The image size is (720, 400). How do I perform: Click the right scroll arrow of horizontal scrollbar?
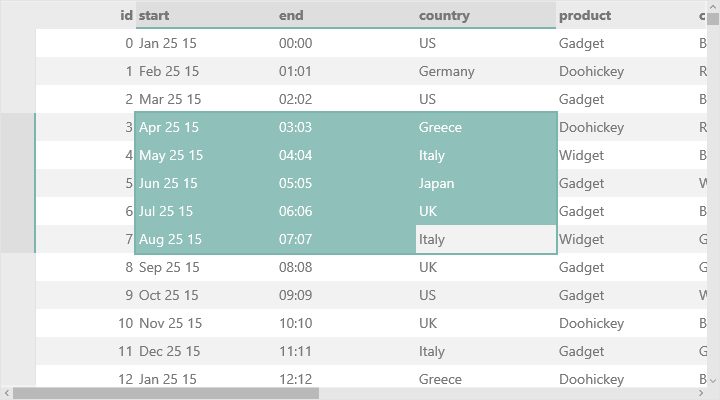click(713, 393)
